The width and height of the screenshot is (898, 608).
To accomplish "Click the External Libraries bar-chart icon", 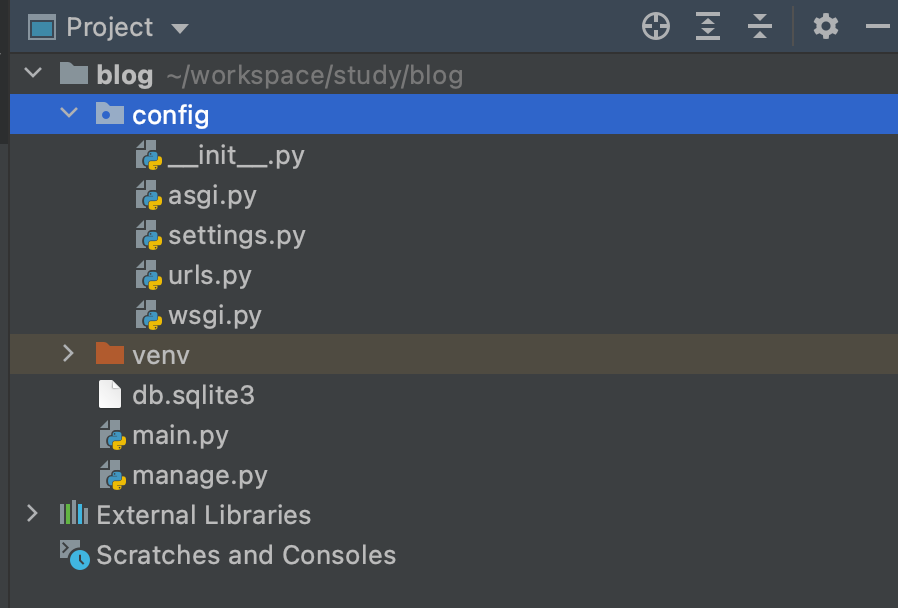I will (74, 514).
